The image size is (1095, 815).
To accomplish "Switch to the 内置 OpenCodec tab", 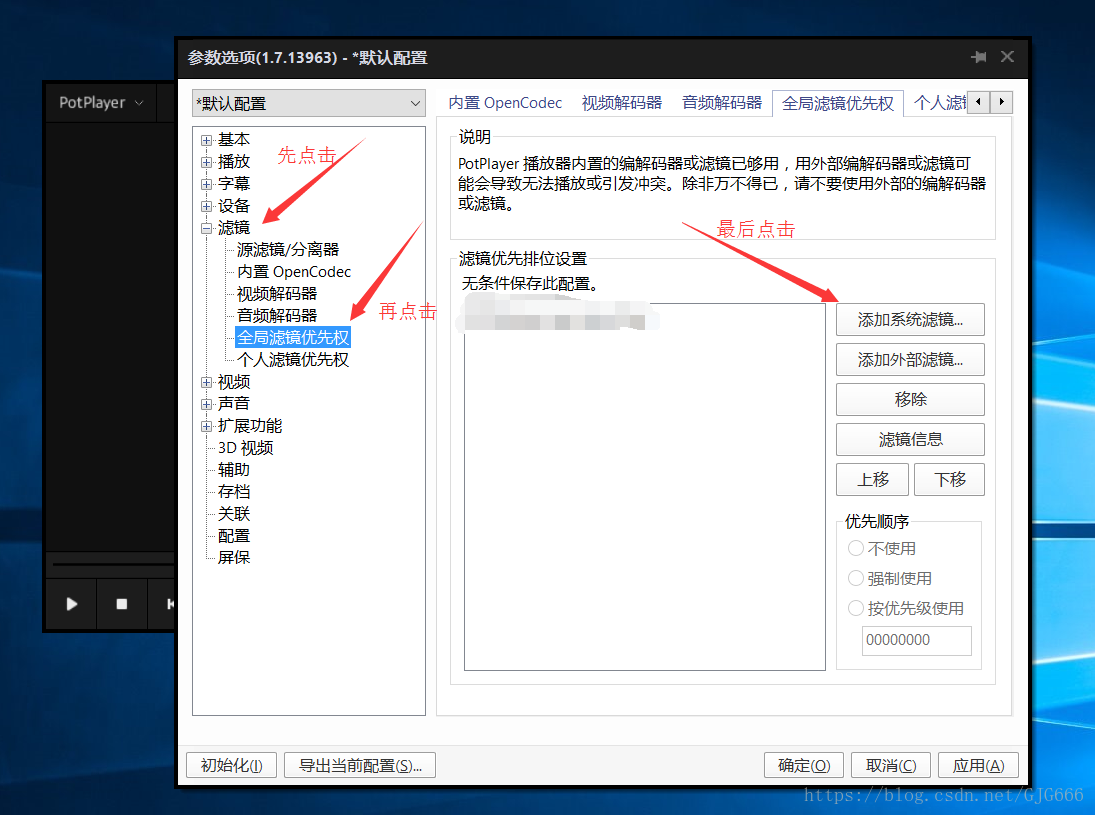I will click(x=505, y=103).
